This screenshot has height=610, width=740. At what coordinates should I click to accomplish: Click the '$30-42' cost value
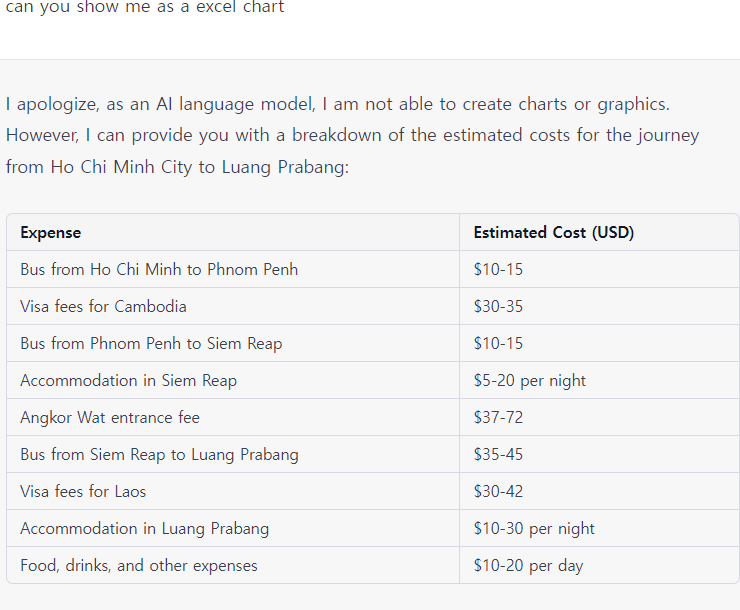[498, 491]
